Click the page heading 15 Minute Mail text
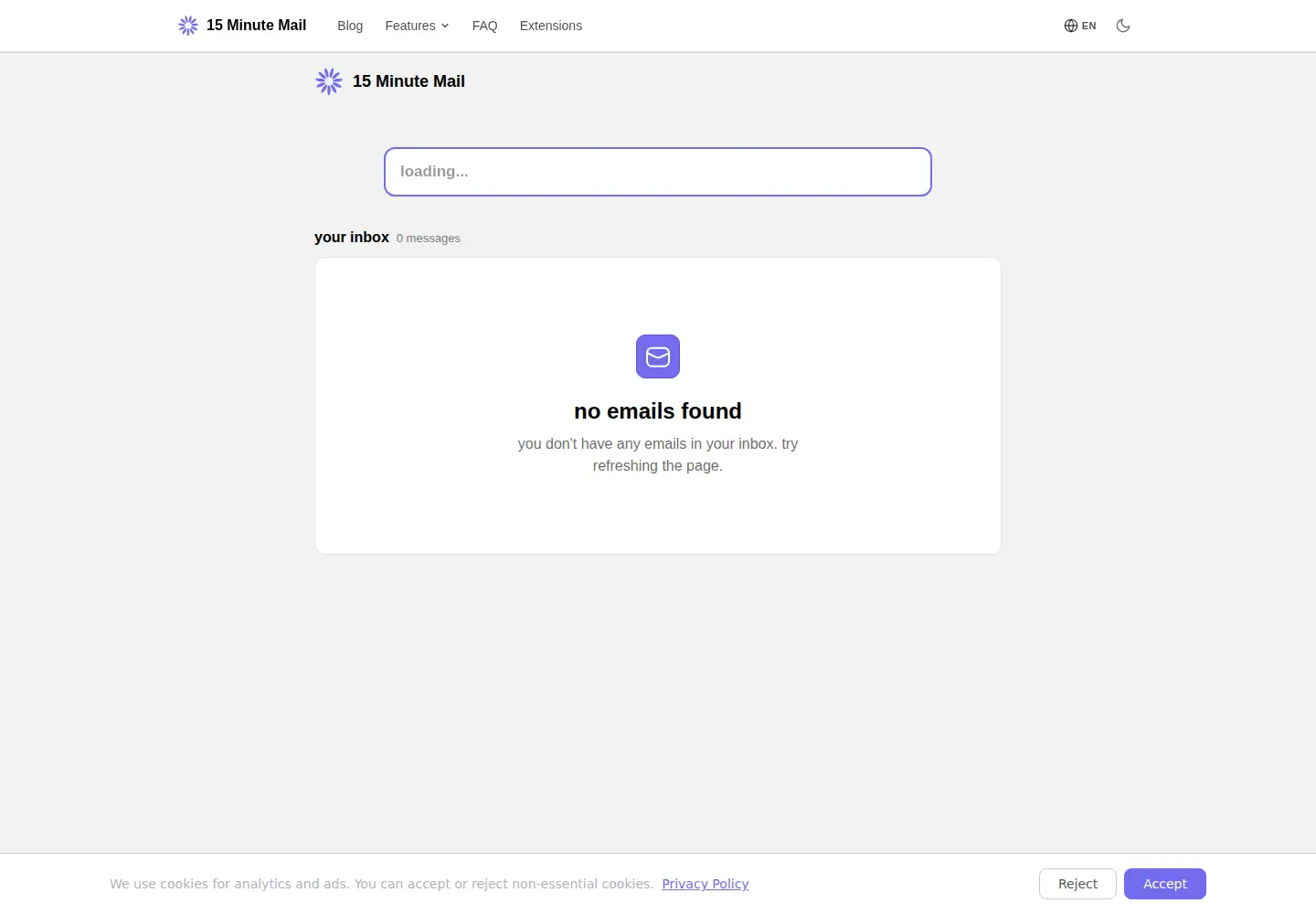 409,81
